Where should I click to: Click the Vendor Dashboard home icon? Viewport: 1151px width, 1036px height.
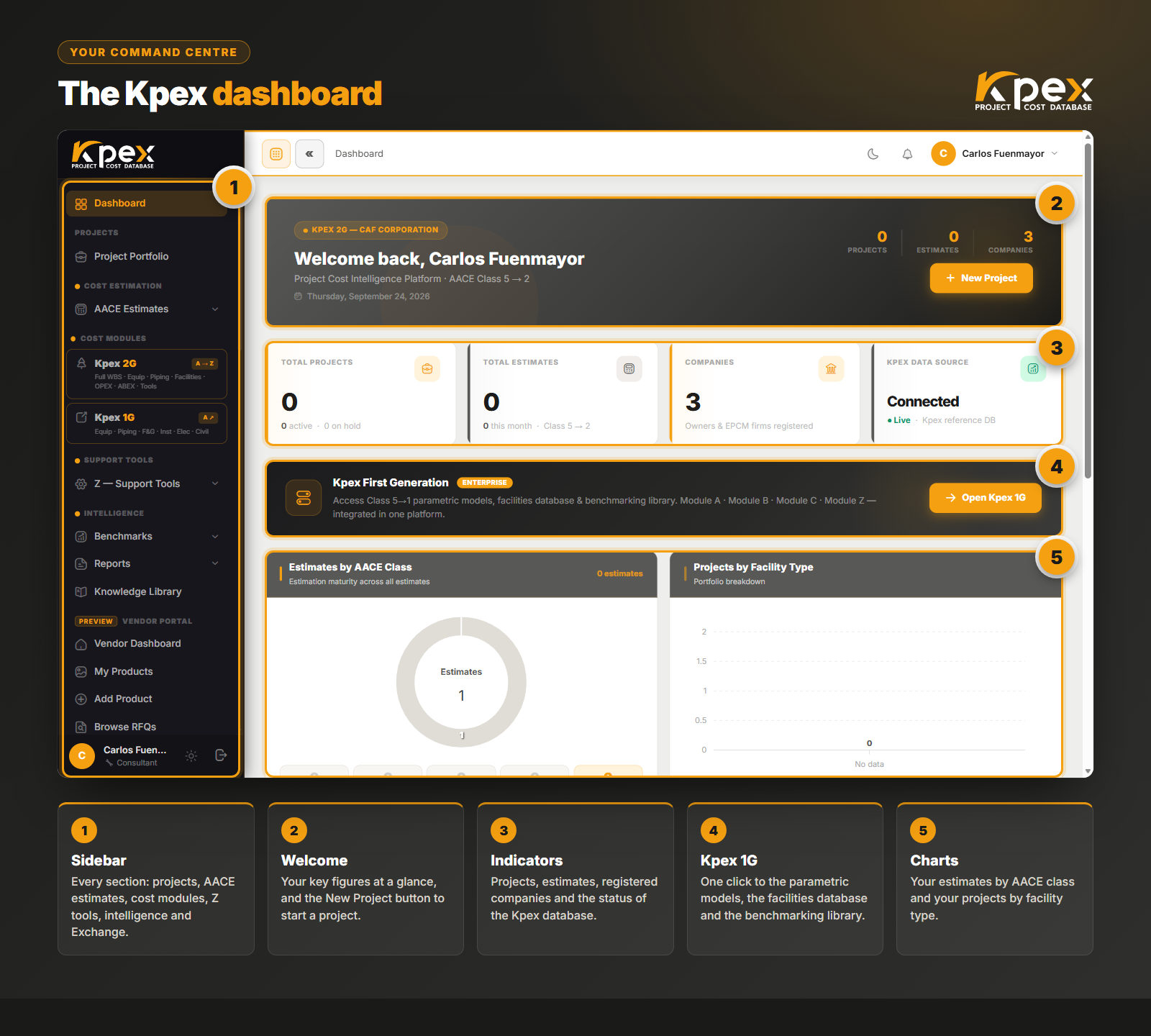[81, 644]
